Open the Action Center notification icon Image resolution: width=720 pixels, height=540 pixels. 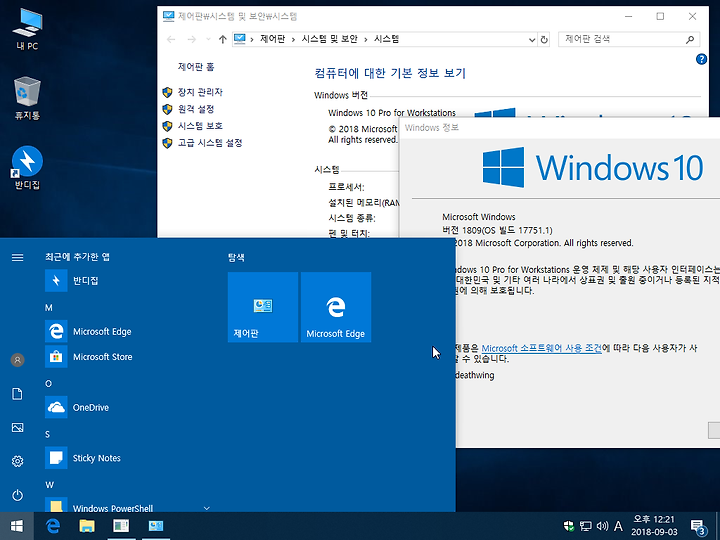click(698, 527)
